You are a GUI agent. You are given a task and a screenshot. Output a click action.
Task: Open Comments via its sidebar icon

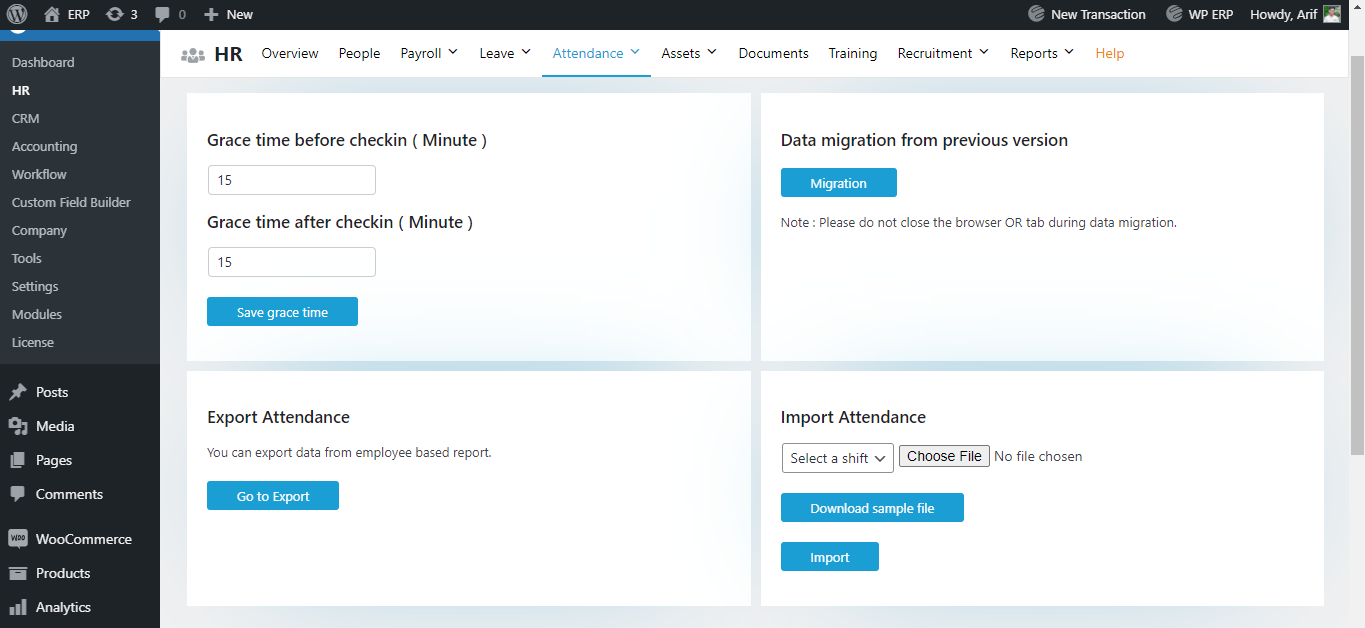[x=17, y=494]
